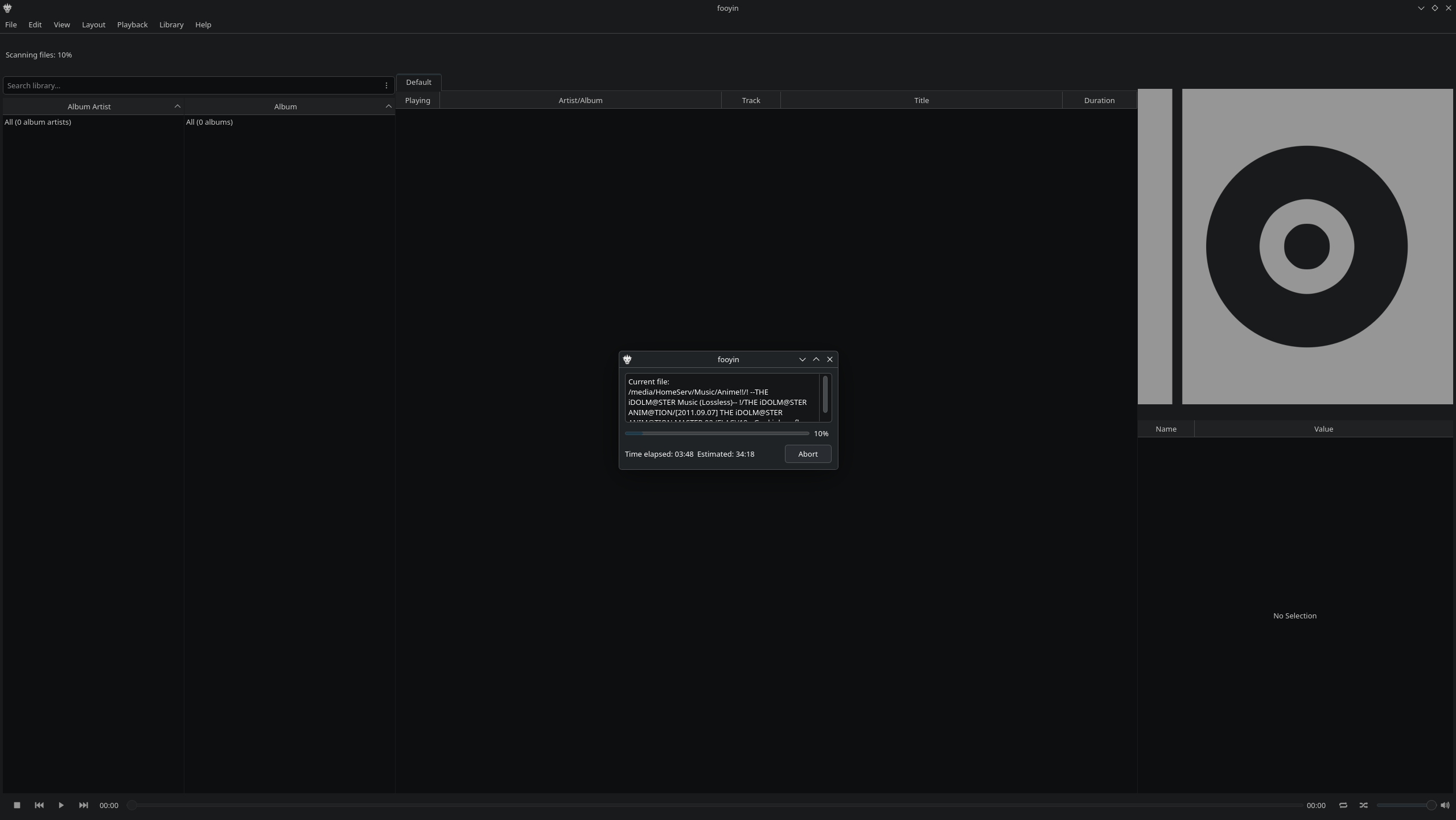The image size is (1456, 820).
Task: Toggle Album Artist column sort order
Action: coord(177,106)
